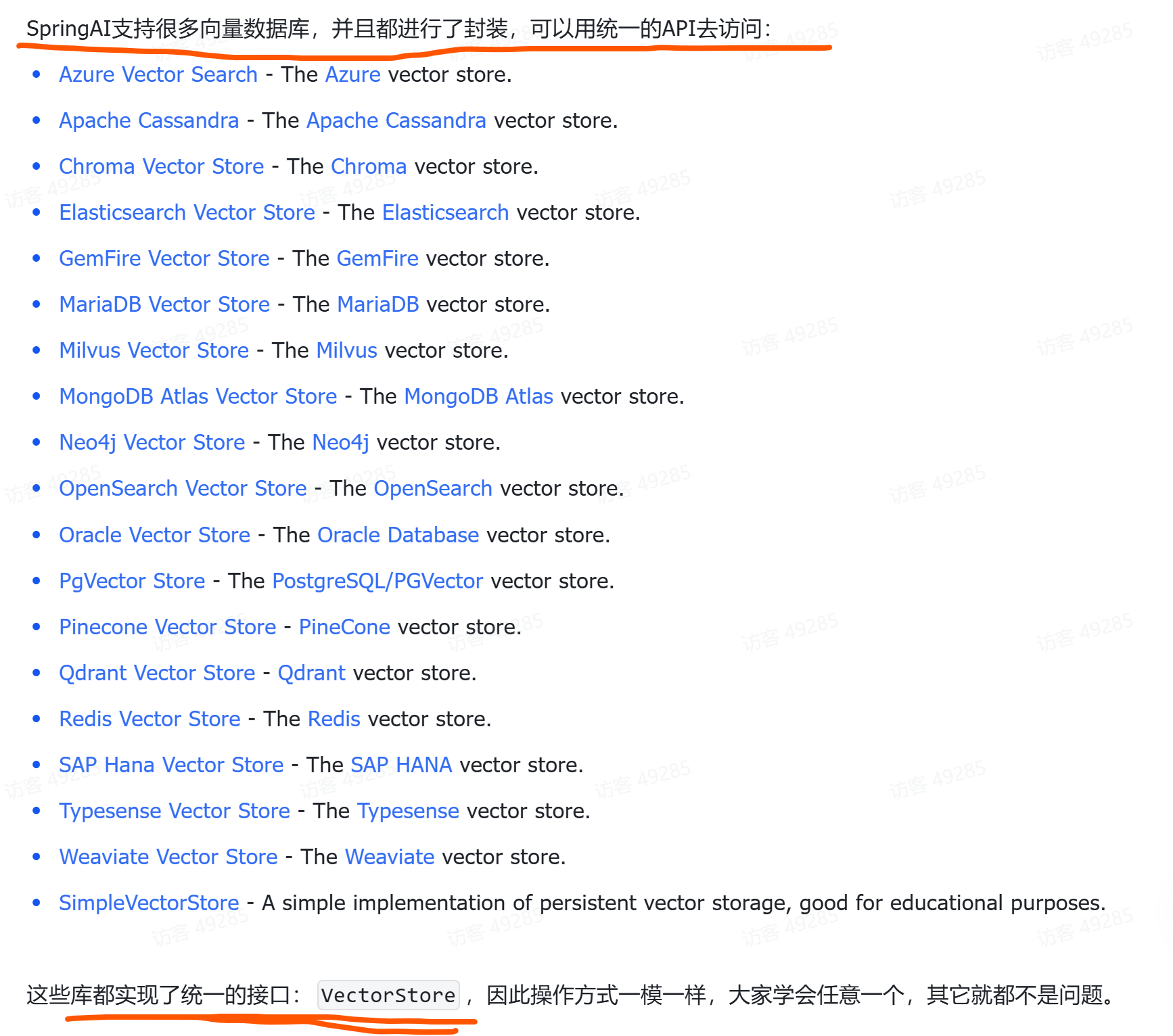The image size is (1173, 1036).
Task: Open Neo4j Vector Store link
Action: [x=152, y=442]
